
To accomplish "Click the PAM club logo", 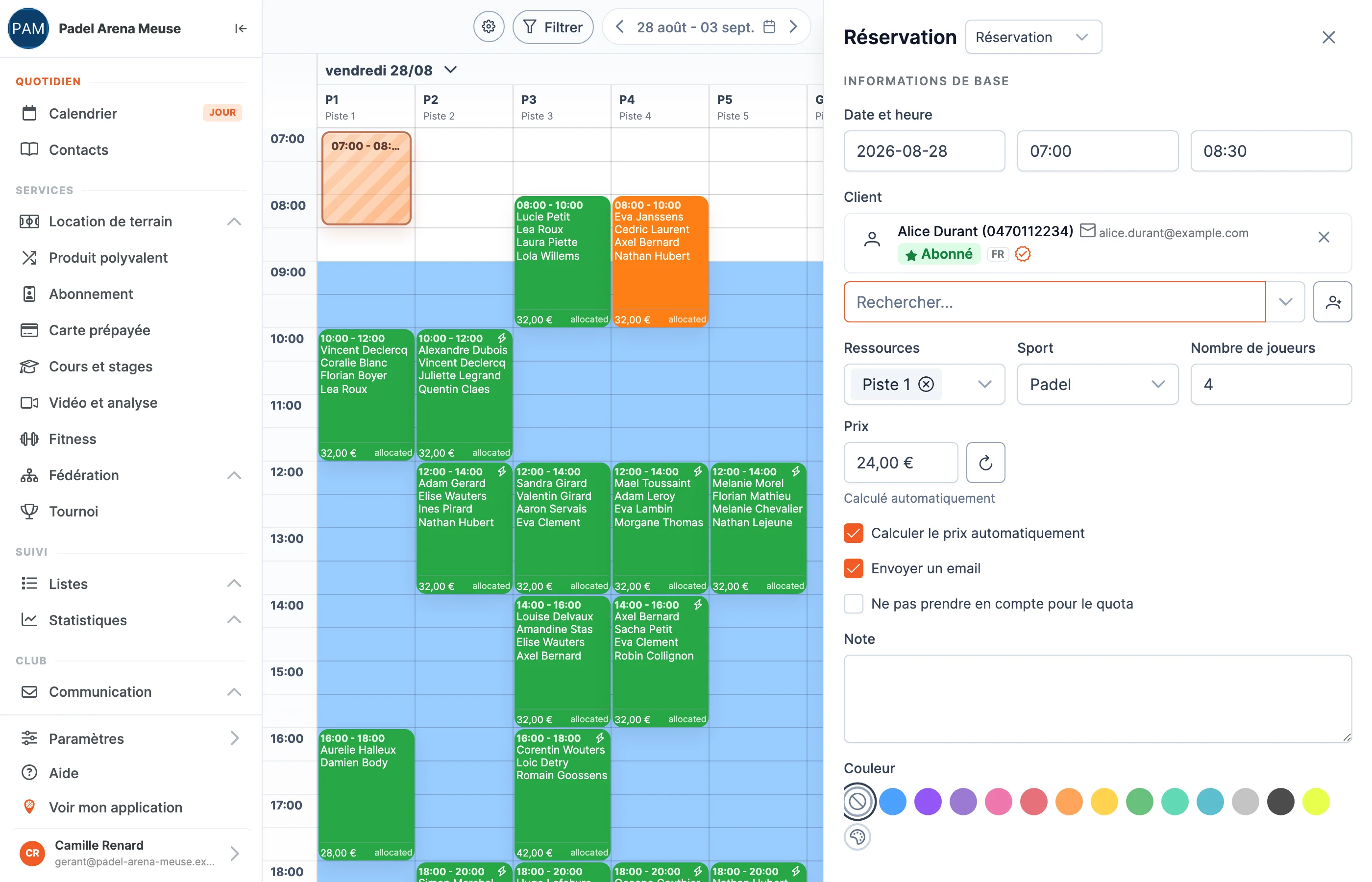I will [28, 28].
